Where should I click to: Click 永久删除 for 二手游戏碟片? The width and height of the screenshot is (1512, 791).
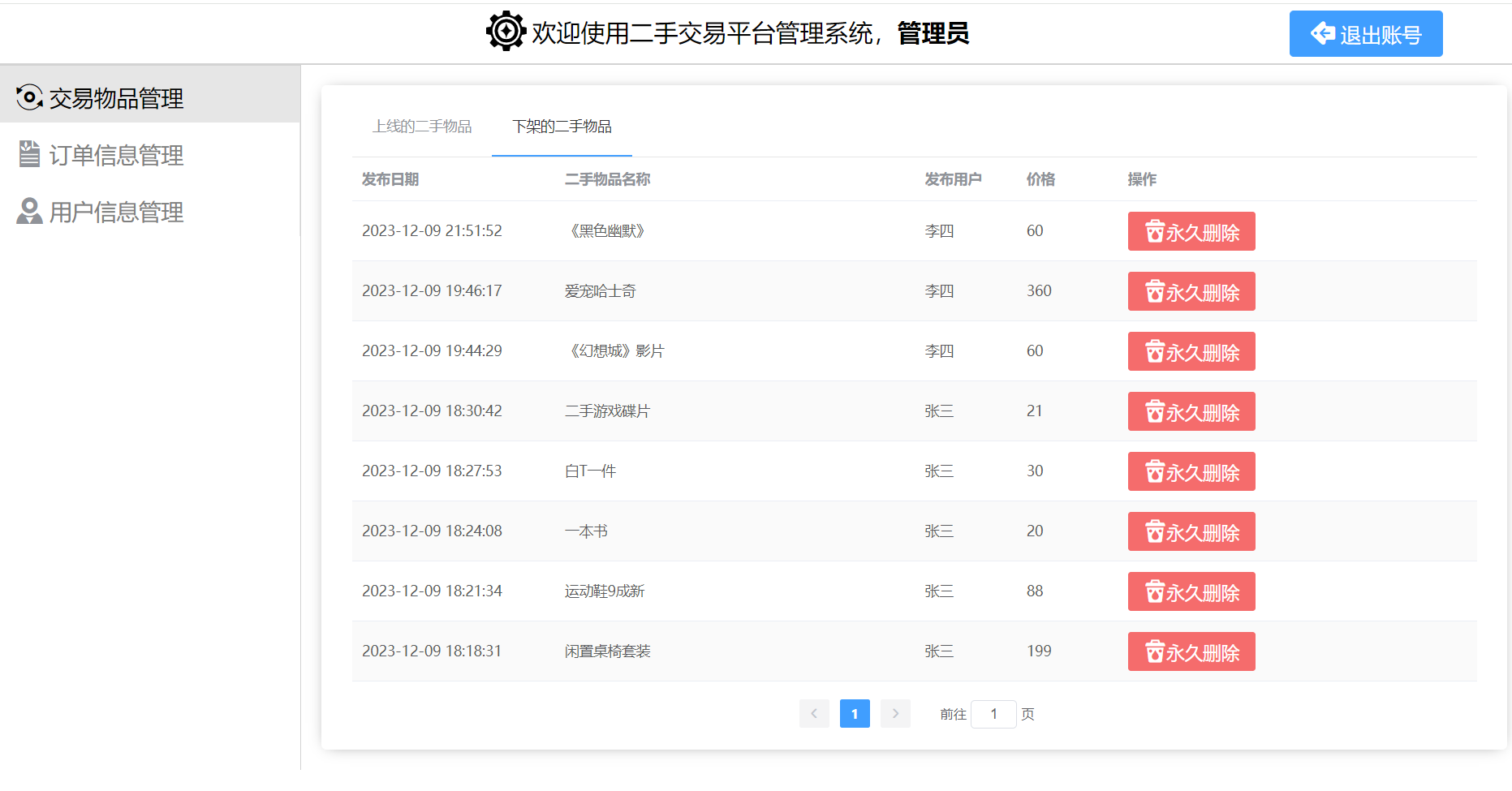(1191, 411)
